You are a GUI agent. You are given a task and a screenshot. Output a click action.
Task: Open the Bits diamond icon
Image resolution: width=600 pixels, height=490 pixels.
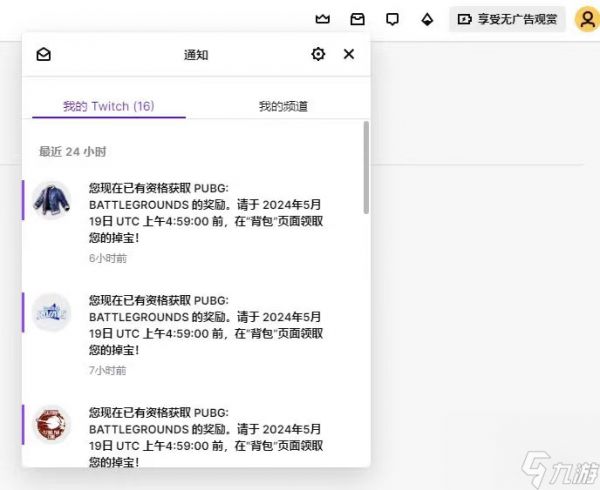427,19
